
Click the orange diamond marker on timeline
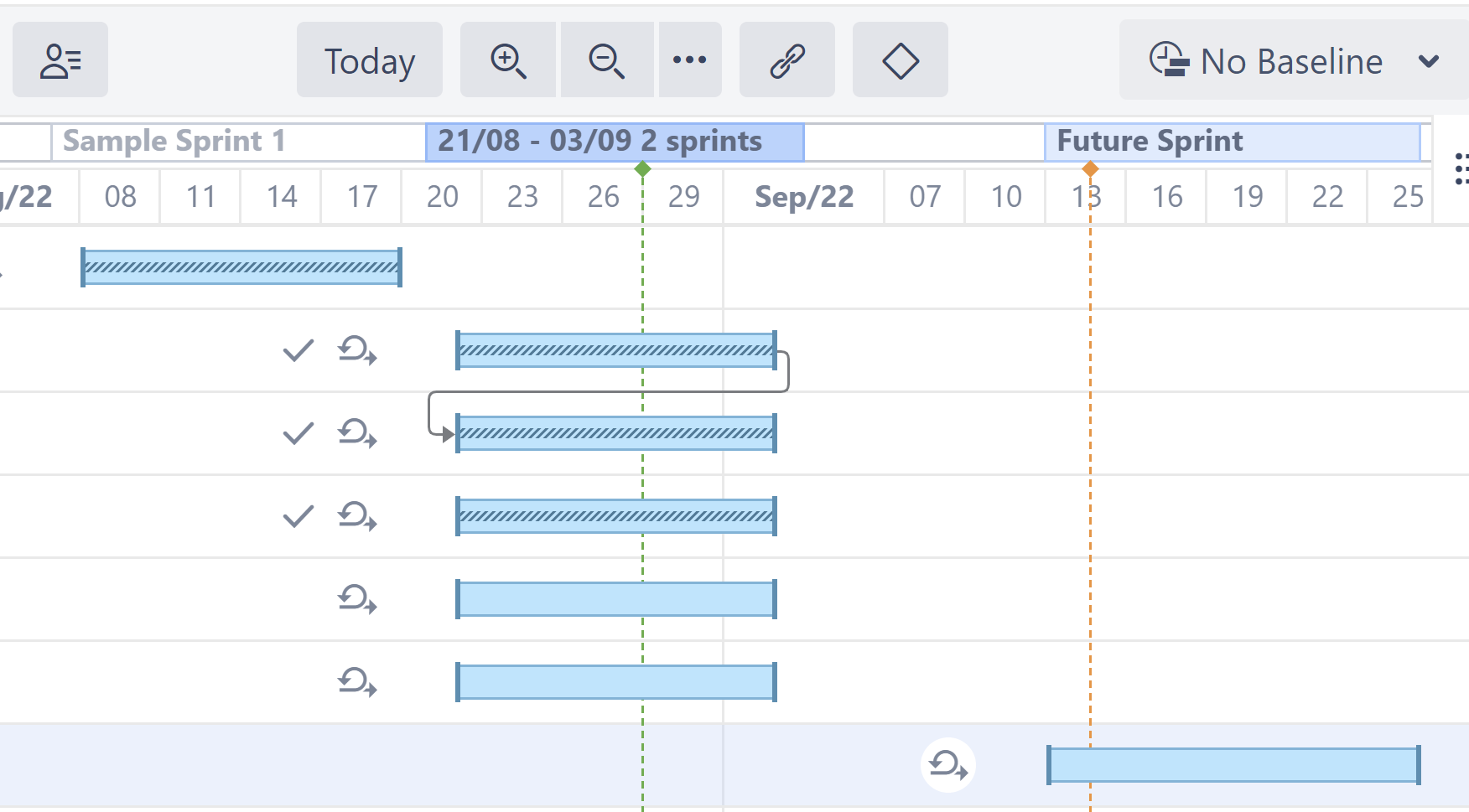pyautogui.click(x=1090, y=169)
